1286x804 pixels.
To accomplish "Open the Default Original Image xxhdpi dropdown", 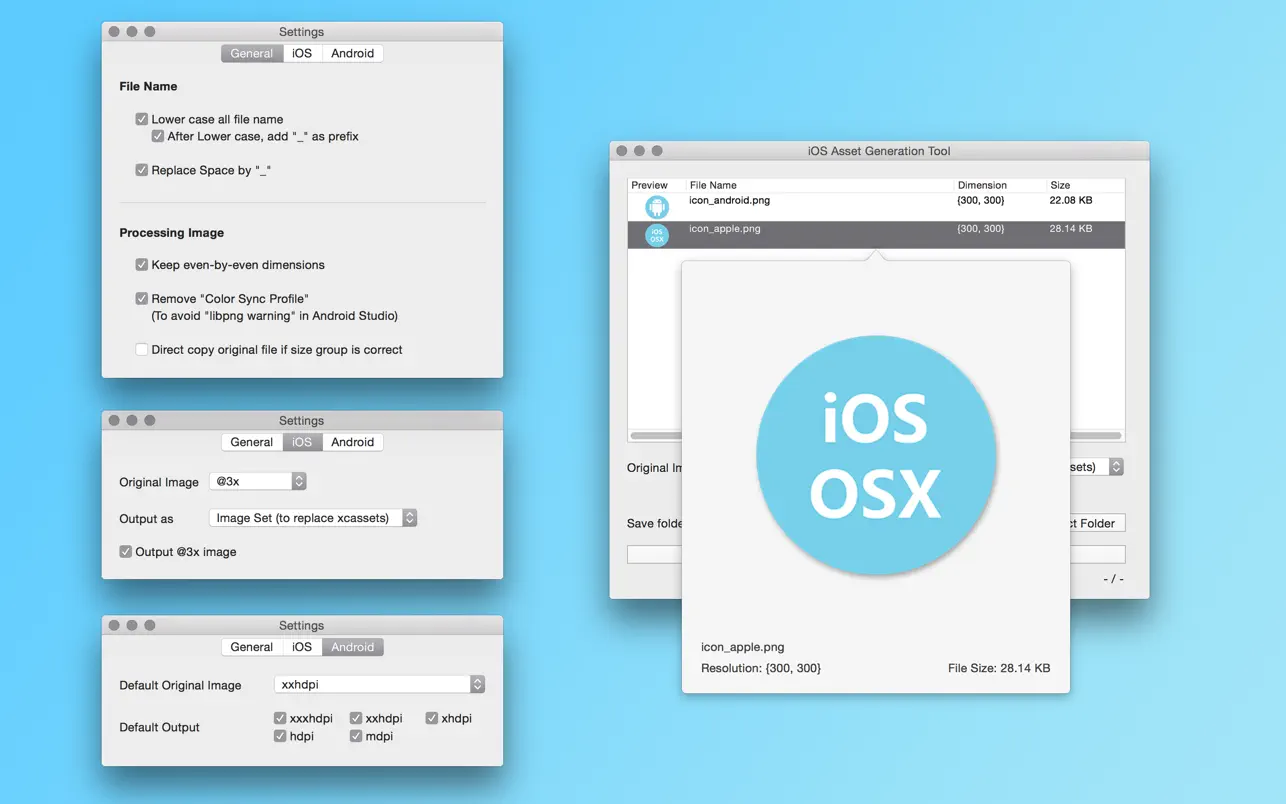I will tap(378, 684).
